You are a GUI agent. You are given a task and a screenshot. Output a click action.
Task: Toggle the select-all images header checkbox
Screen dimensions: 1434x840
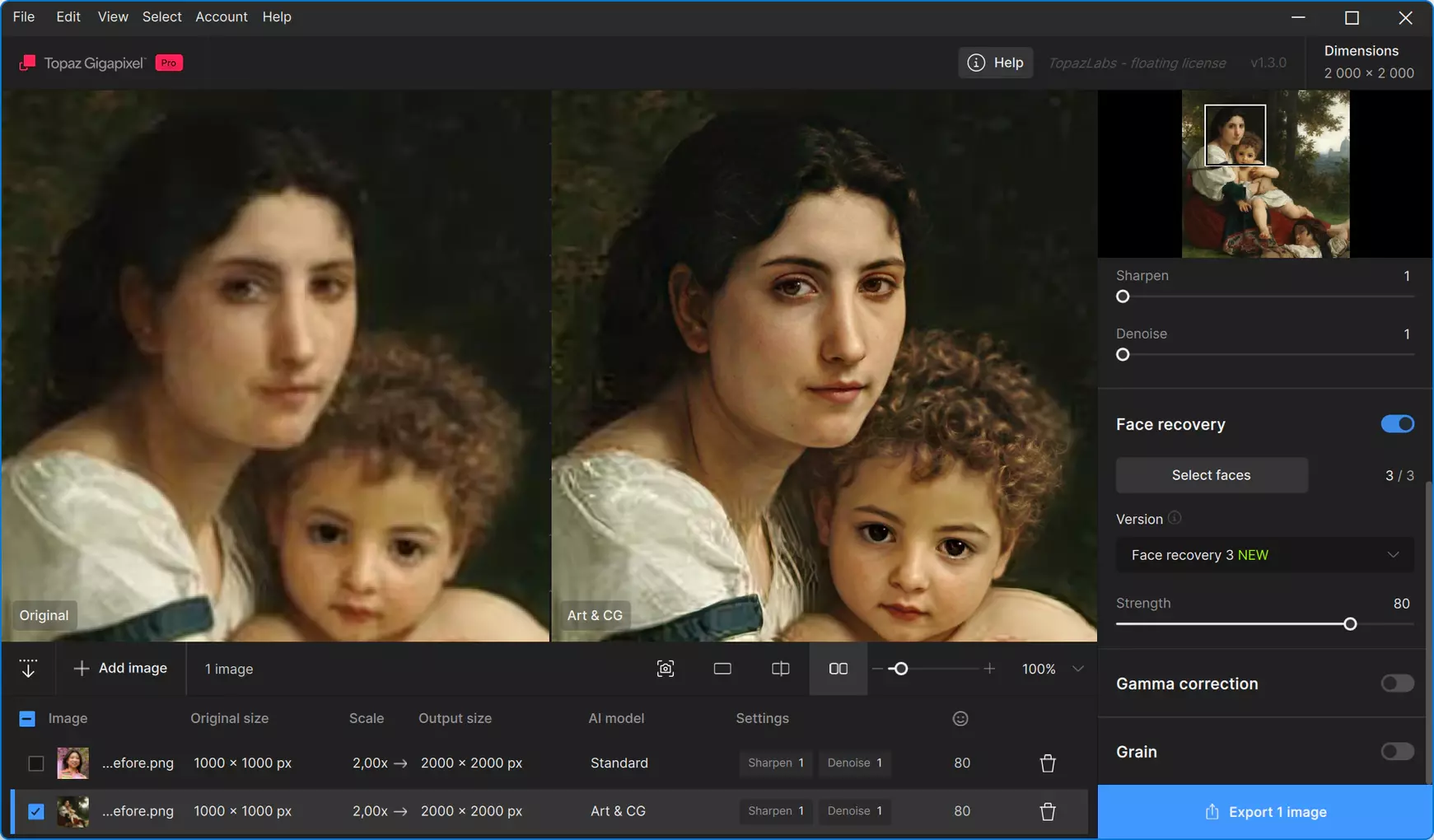point(27,719)
